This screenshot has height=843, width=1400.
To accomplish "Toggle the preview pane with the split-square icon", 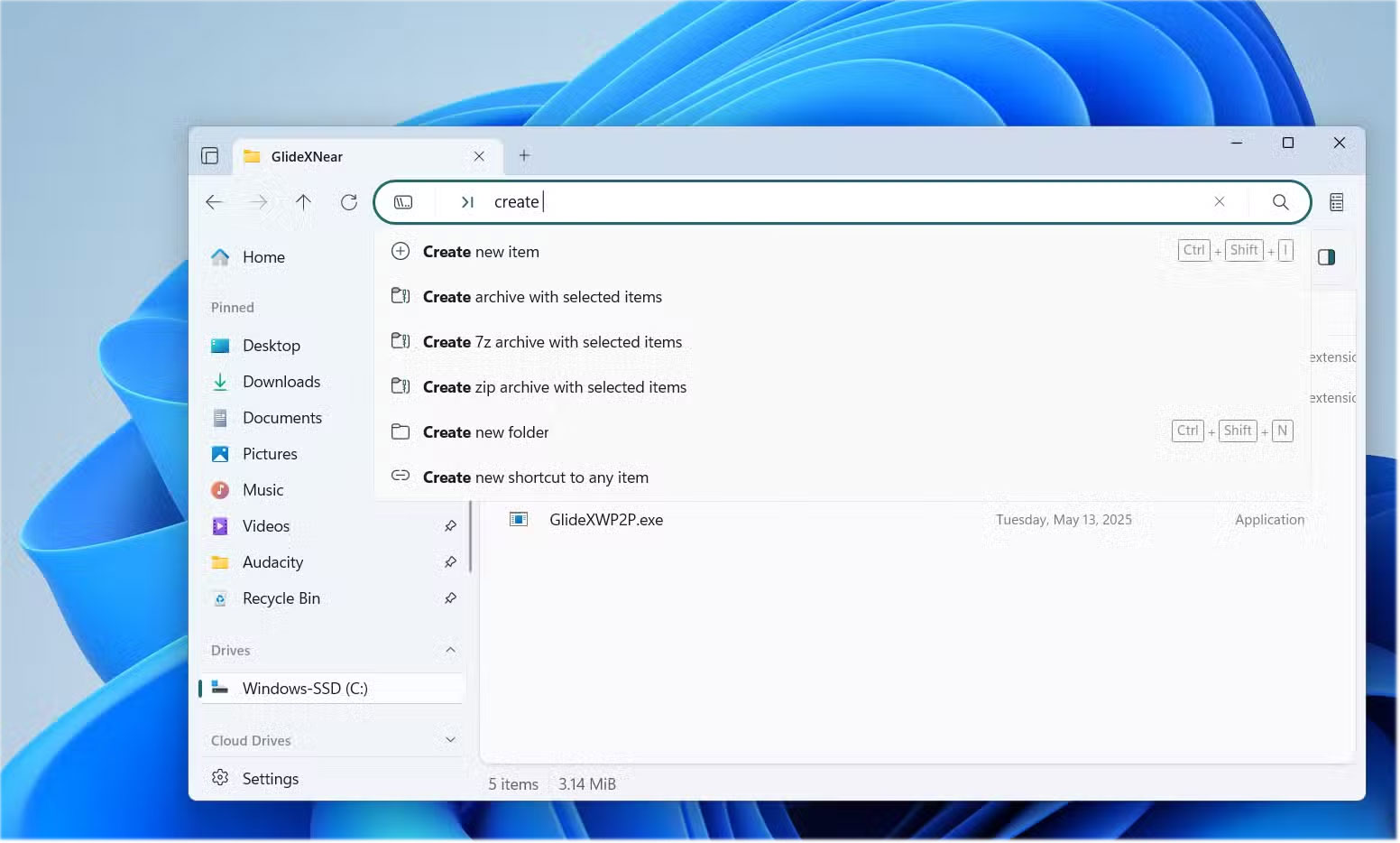I will point(1326,256).
